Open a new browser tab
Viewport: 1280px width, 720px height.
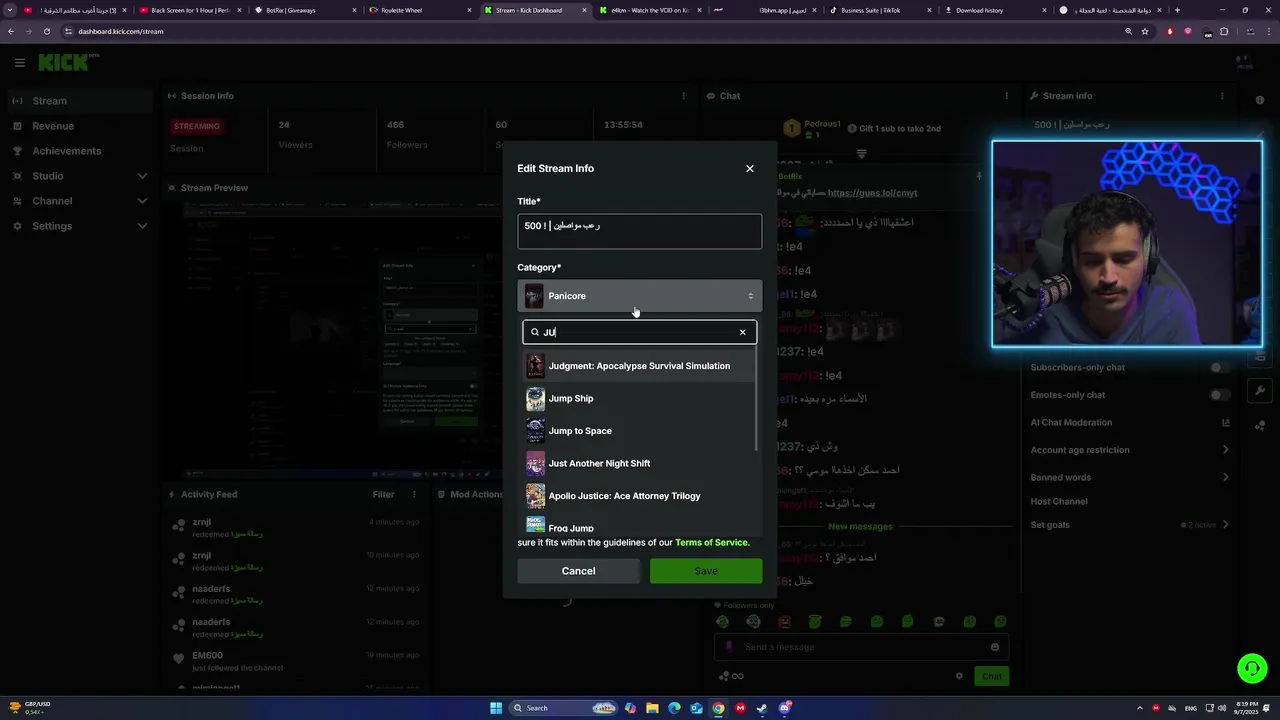point(1177,10)
